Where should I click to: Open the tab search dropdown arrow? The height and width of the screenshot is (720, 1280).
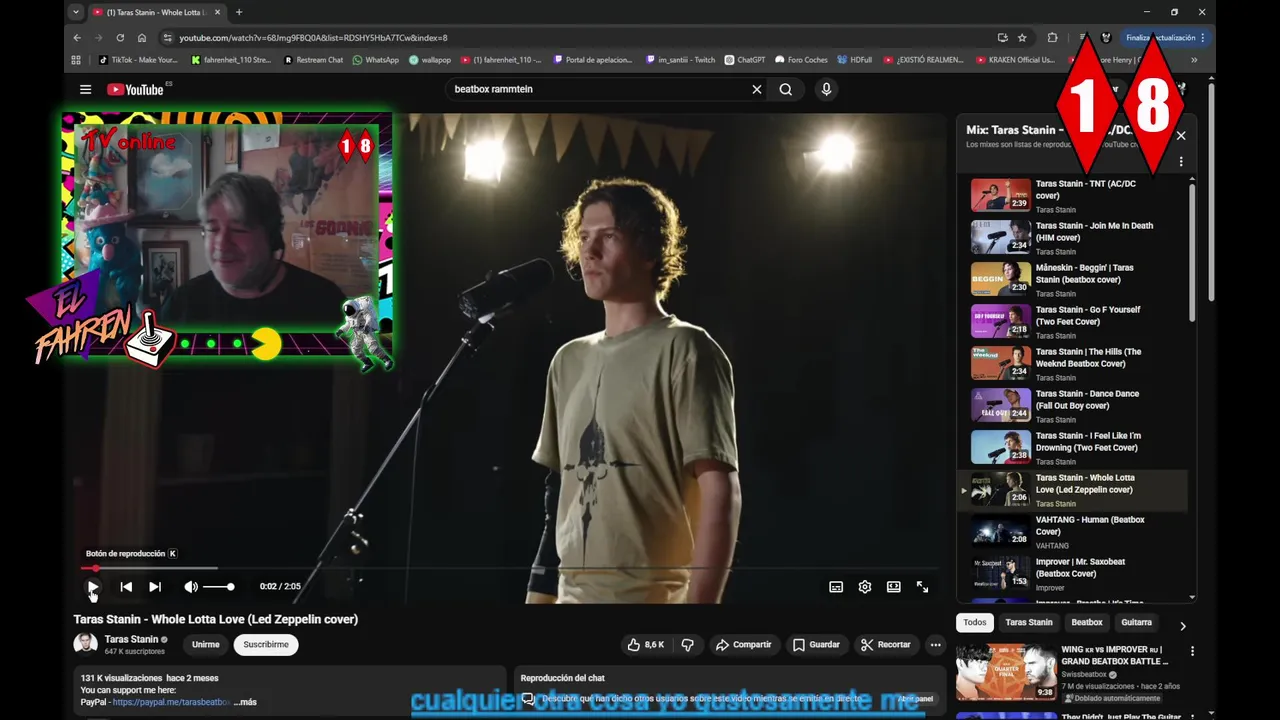tap(76, 12)
